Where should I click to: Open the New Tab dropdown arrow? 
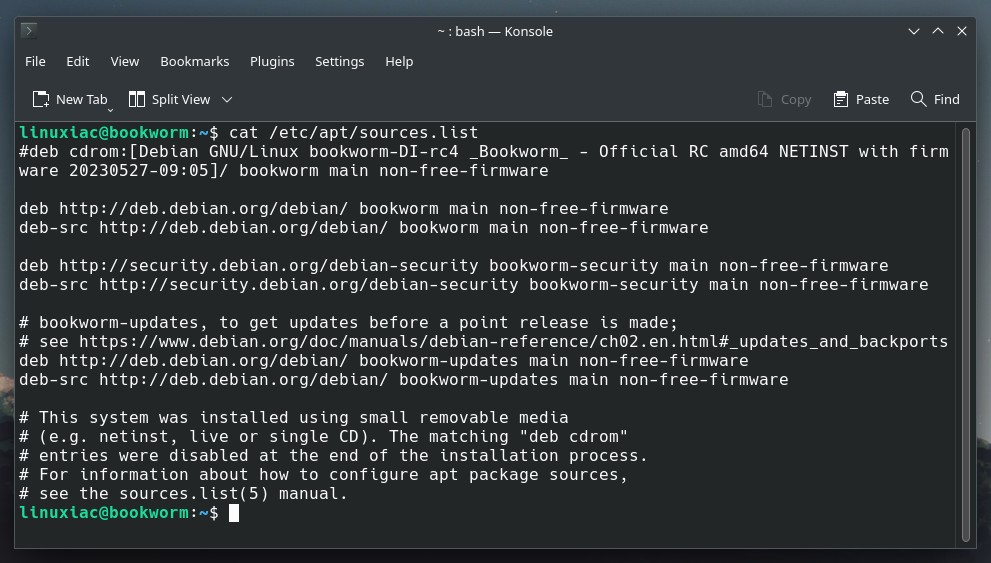[x=111, y=110]
